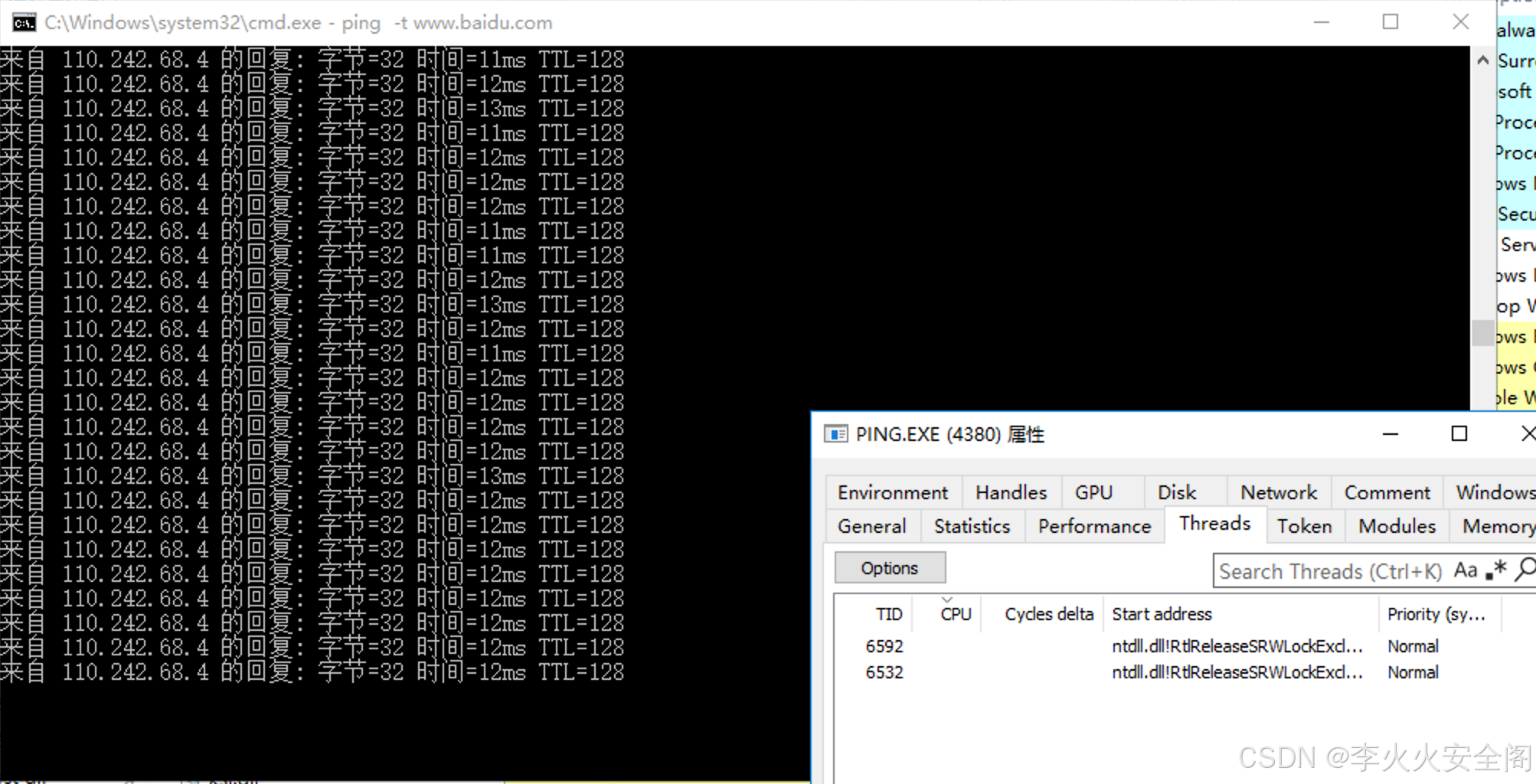Maximize the cmd.exe window

click(1391, 22)
